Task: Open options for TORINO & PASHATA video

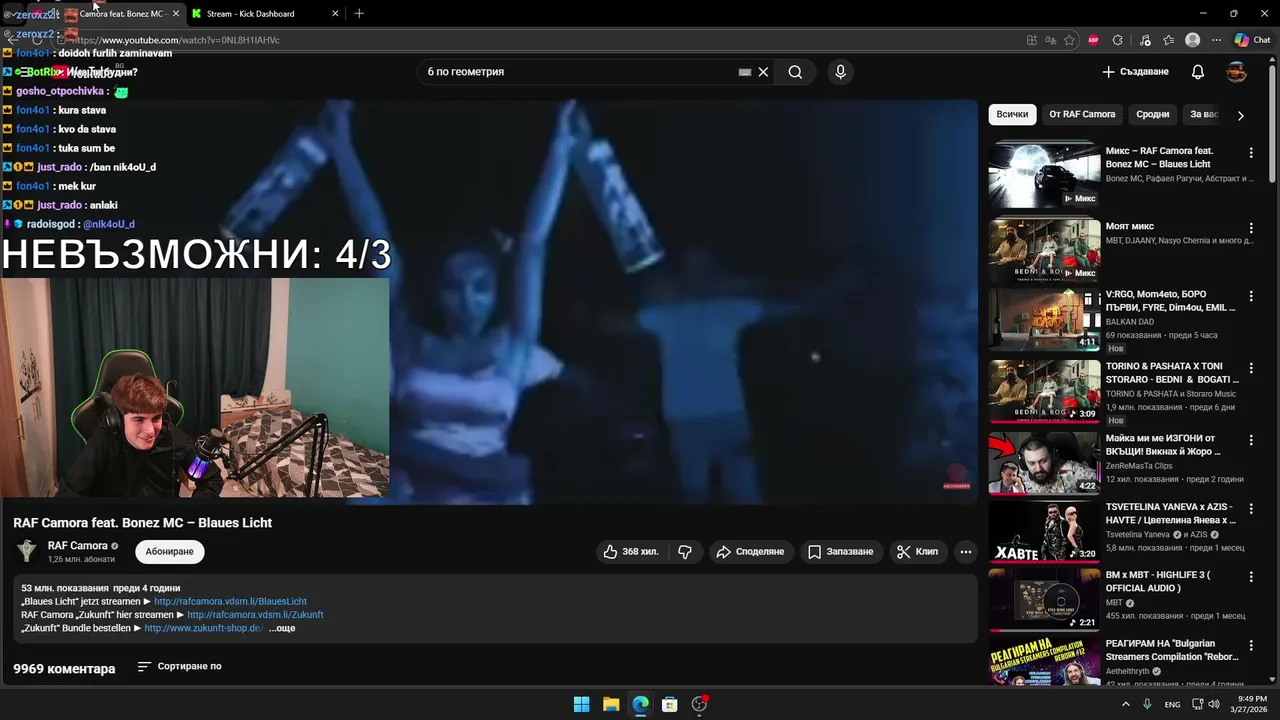Action: pos(1251,369)
